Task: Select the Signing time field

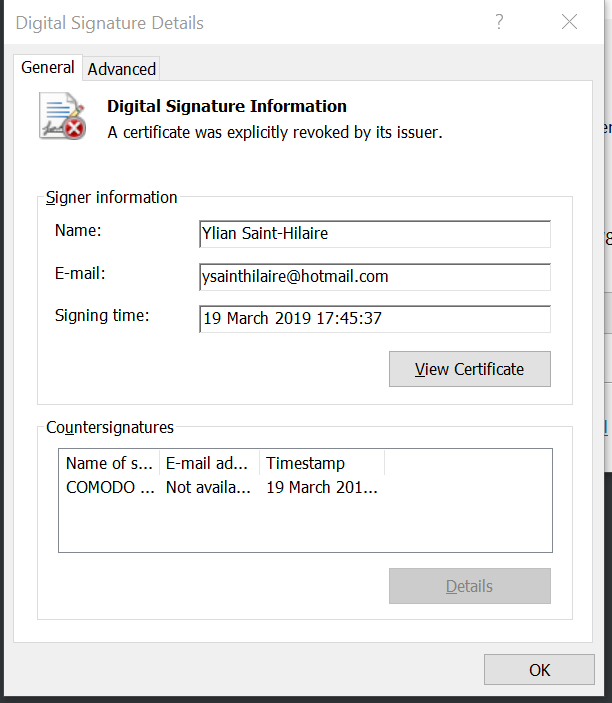Action: pos(375,319)
